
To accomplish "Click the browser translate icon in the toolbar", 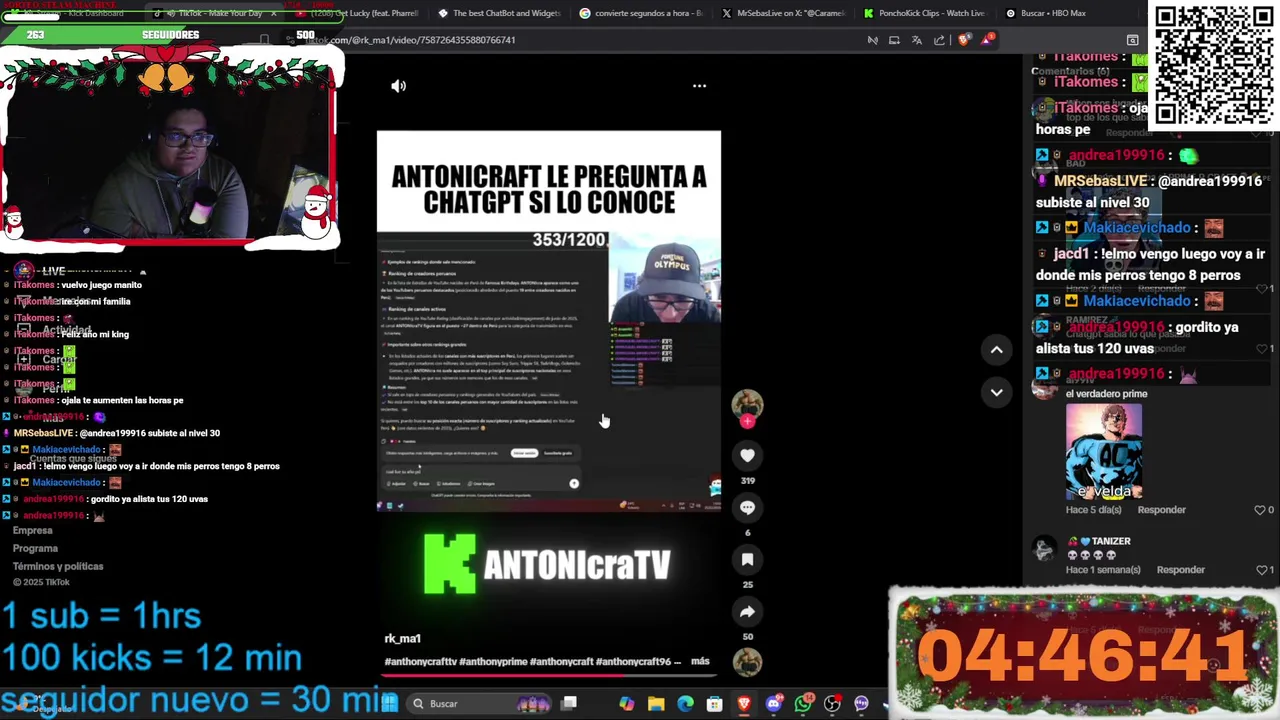I will pos(917,40).
